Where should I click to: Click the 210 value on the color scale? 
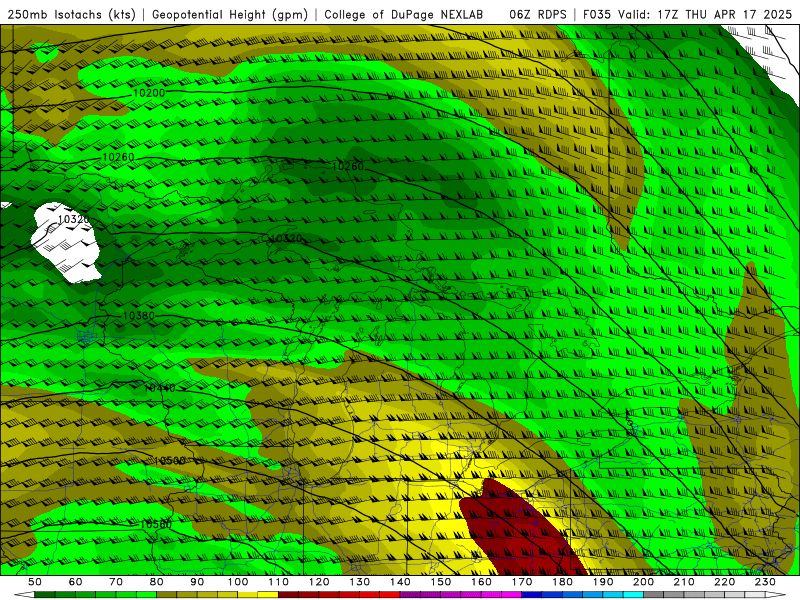[x=684, y=582]
